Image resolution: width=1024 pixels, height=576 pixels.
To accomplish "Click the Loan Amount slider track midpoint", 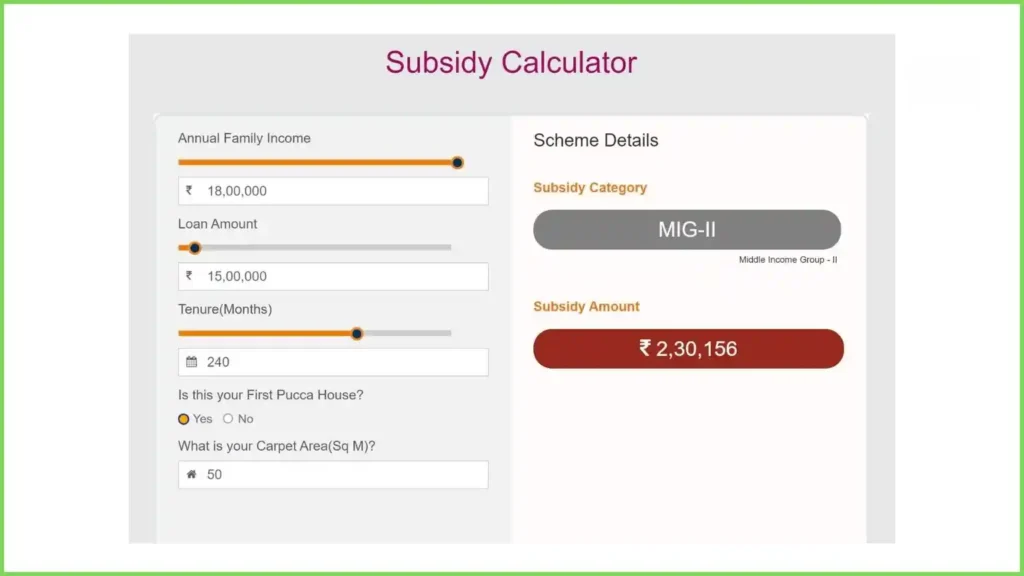I will [315, 248].
